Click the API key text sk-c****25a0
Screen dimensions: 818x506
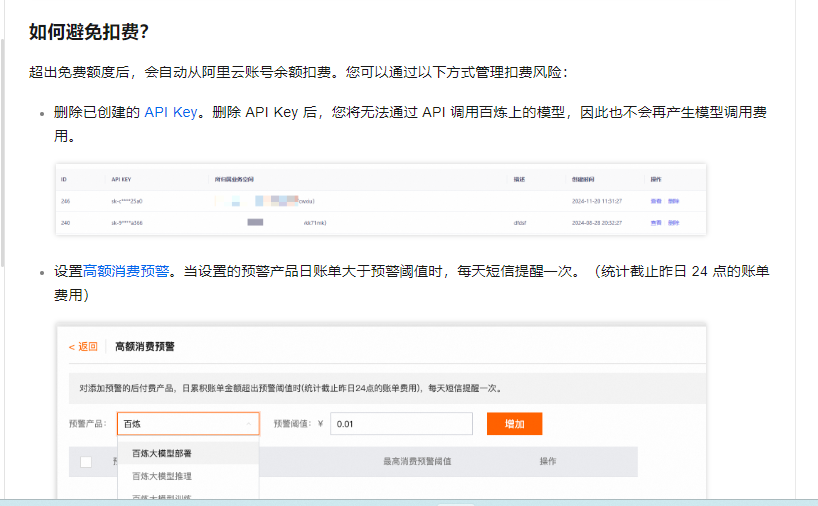[127, 201]
